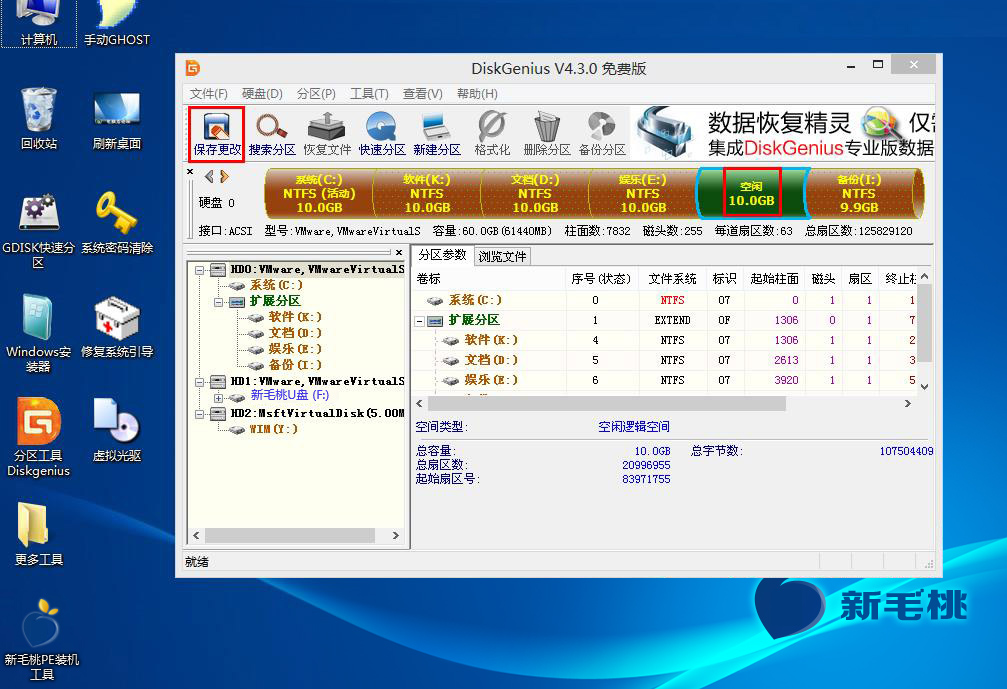Select the 手动GHOST desktop icon
This screenshot has height=689, width=1007.
coord(117,24)
